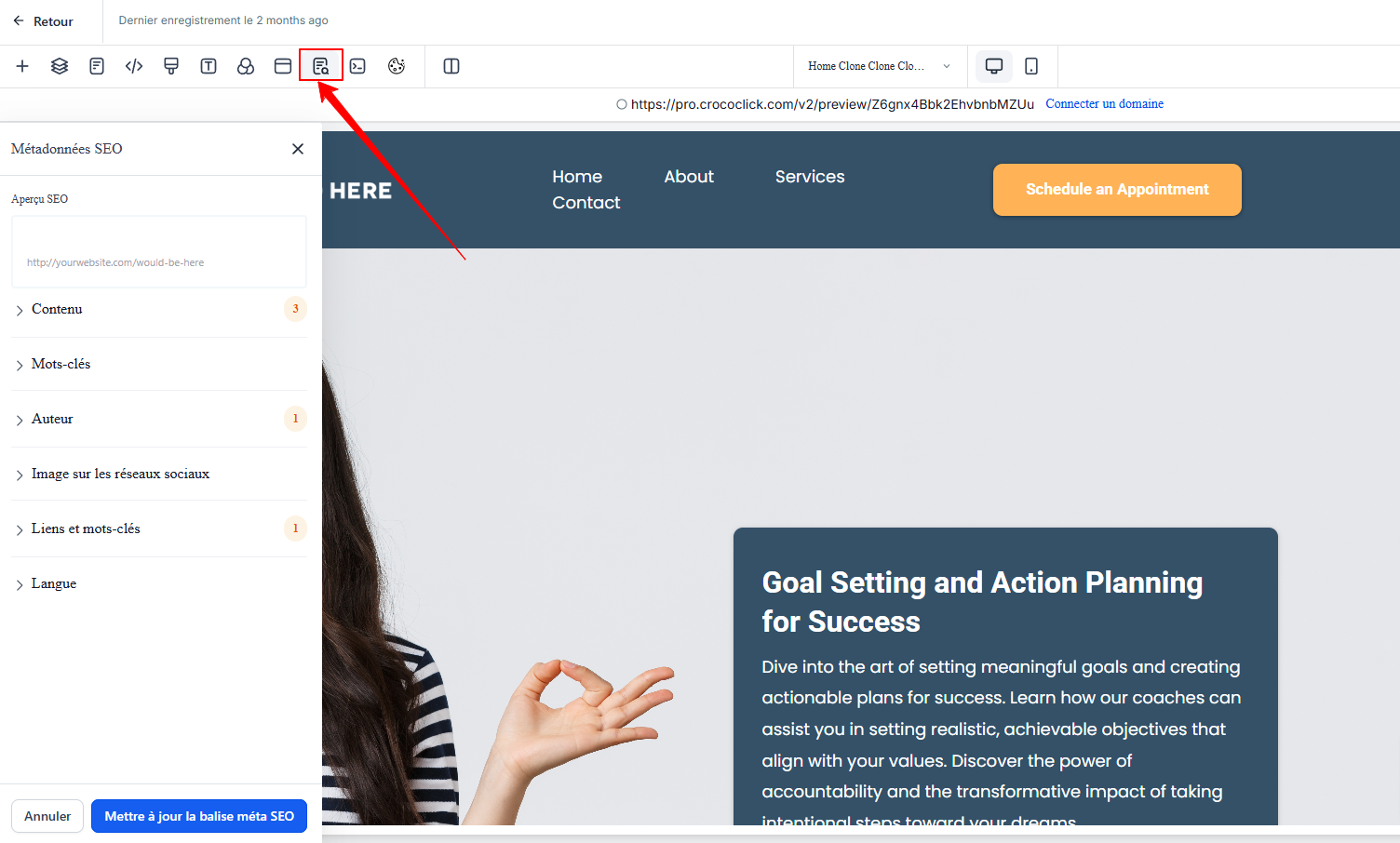The height and width of the screenshot is (843, 1400).
Task: Click the add element plus icon
Action: pyautogui.click(x=22, y=66)
